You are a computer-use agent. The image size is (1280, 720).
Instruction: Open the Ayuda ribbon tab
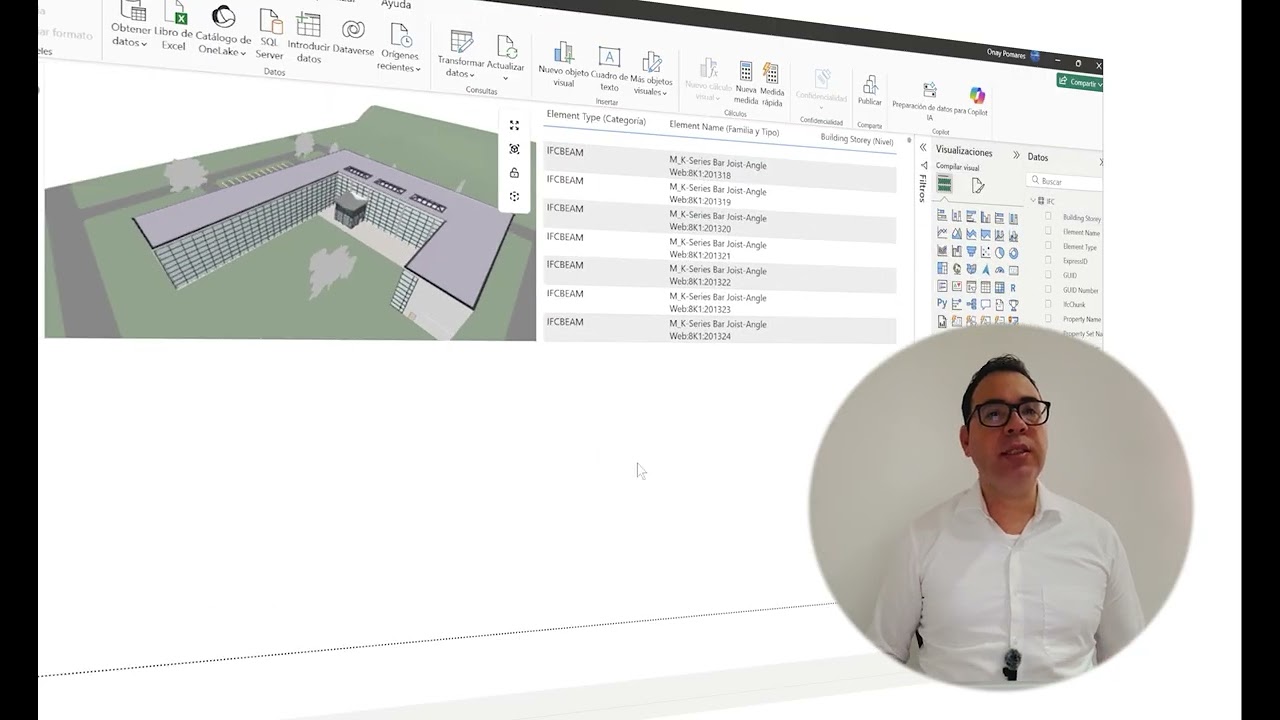396,5
